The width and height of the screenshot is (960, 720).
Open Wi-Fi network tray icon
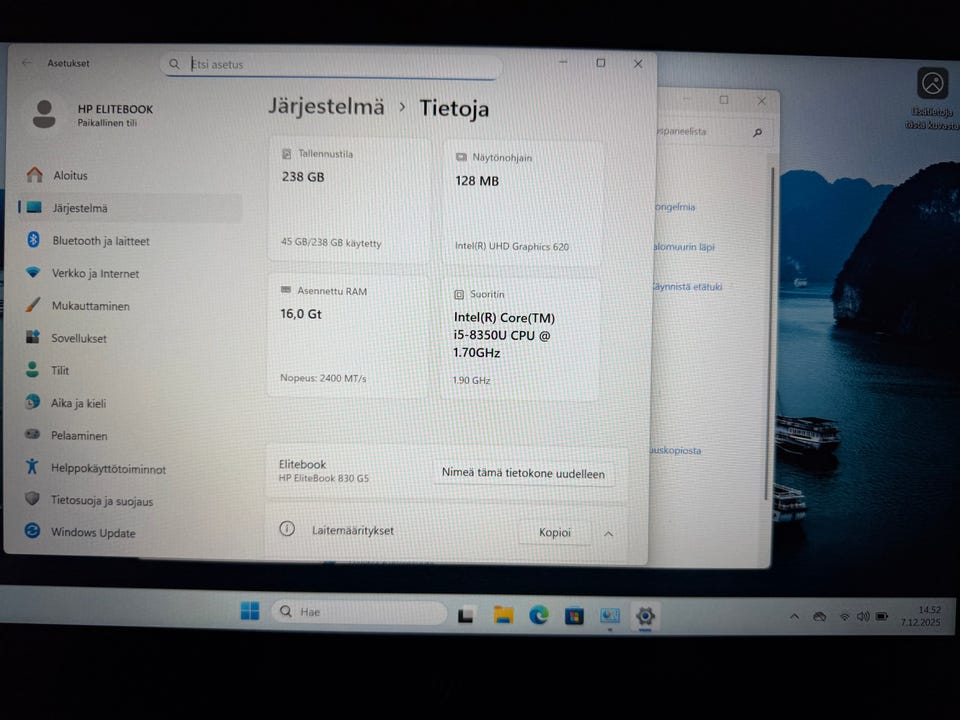pos(844,617)
